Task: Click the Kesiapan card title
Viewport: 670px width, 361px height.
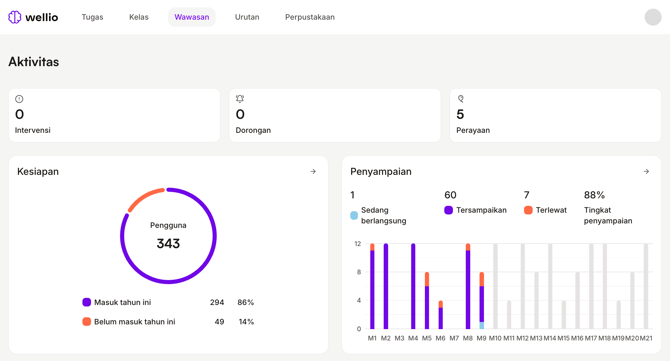Action: click(x=38, y=171)
